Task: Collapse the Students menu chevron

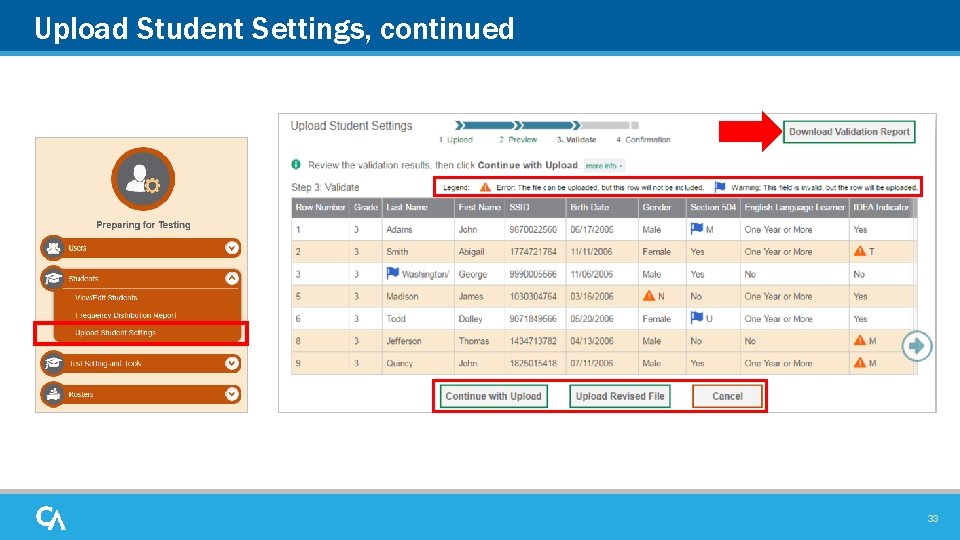Action: pos(231,278)
